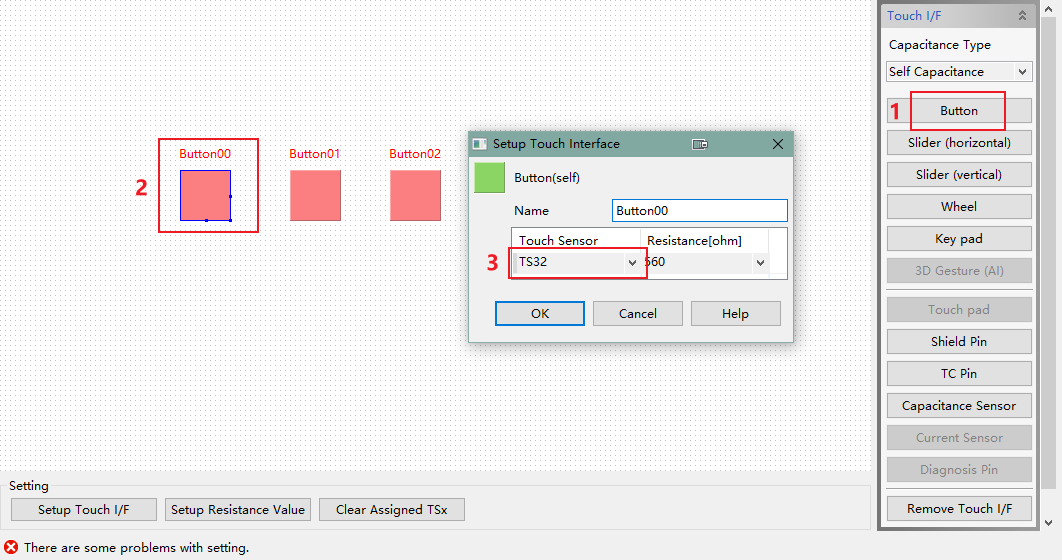Screen dimensions: 1062x560
Task: Select the Button01 touch element square
Action: 315,195
